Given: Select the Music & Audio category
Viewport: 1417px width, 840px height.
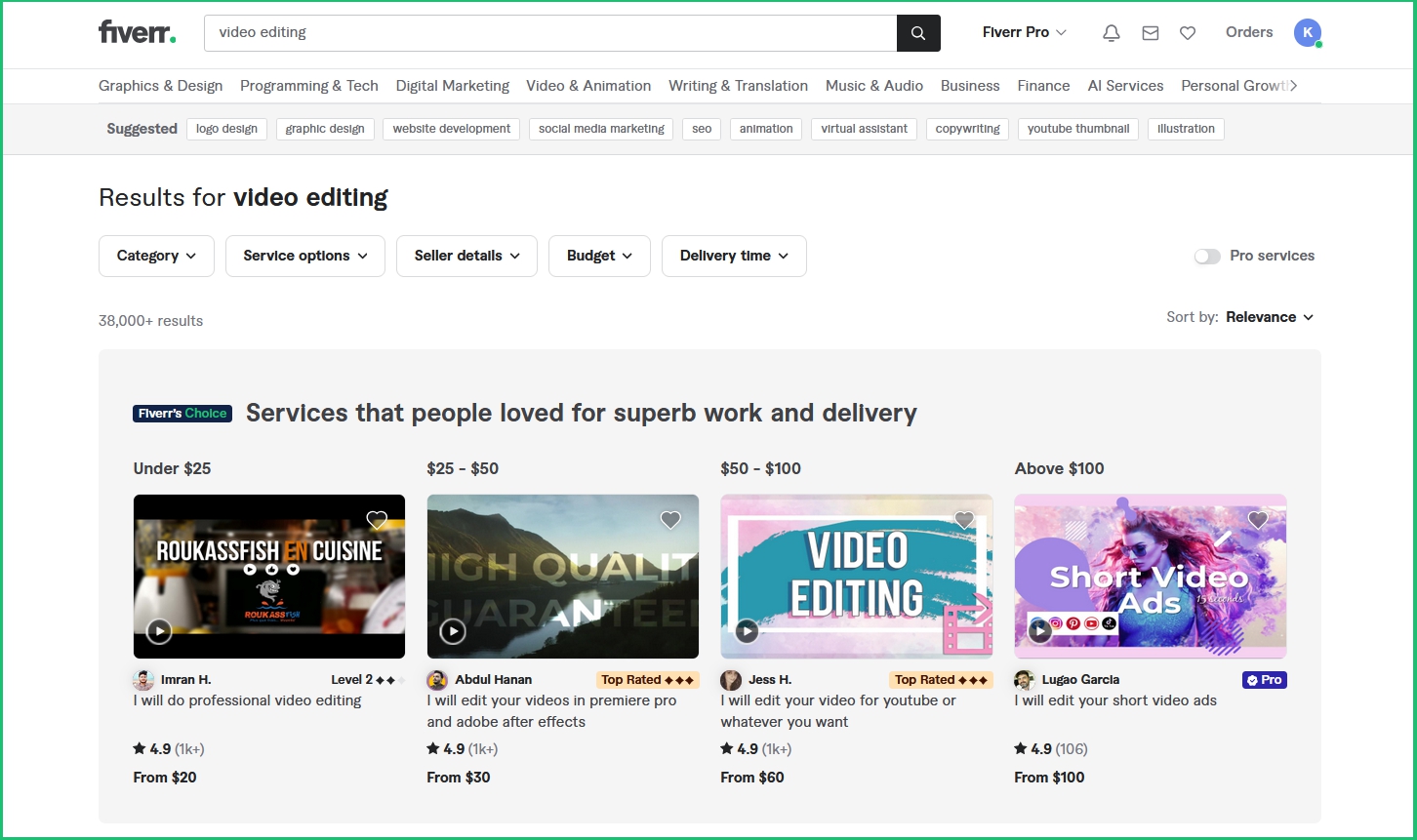Looking at the screenshot, I should (x=873, y=86).
